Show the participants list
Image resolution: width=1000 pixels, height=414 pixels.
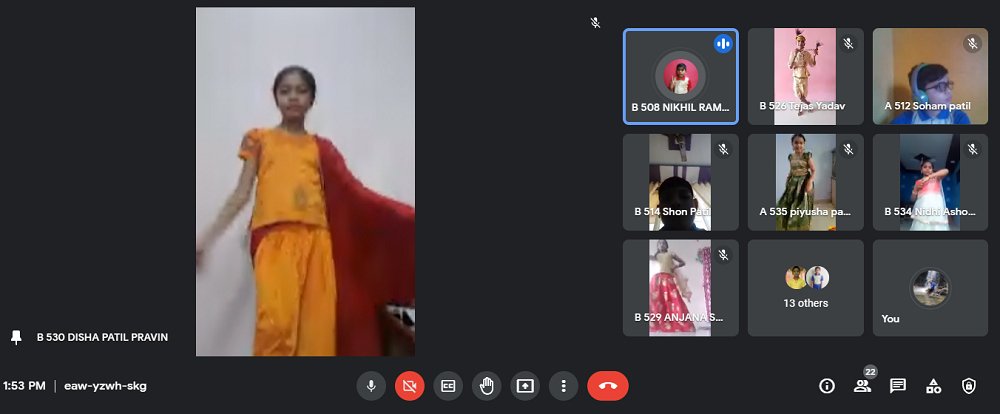point(862,385)
